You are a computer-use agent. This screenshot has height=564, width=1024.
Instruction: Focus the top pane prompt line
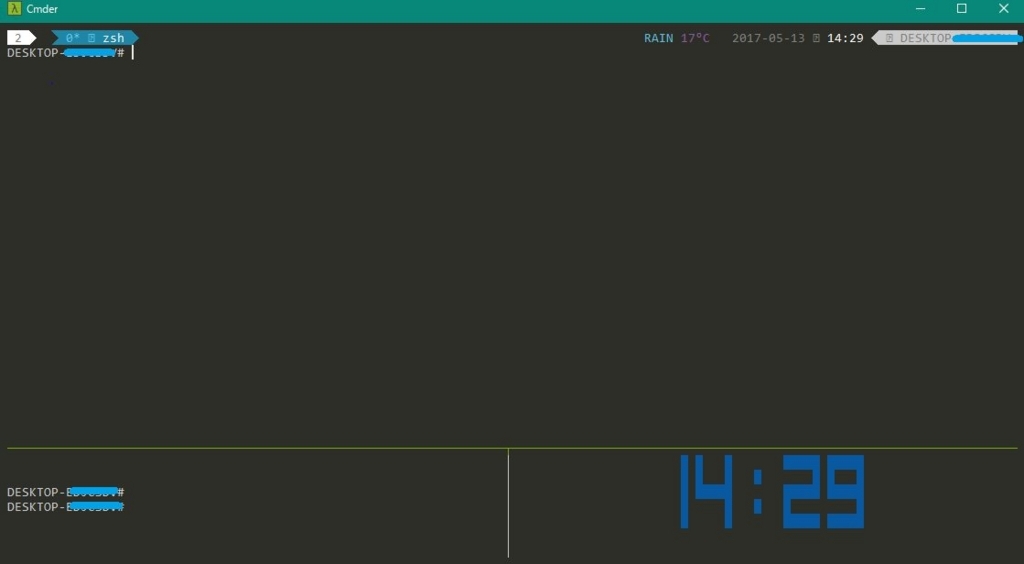(70, 53)
